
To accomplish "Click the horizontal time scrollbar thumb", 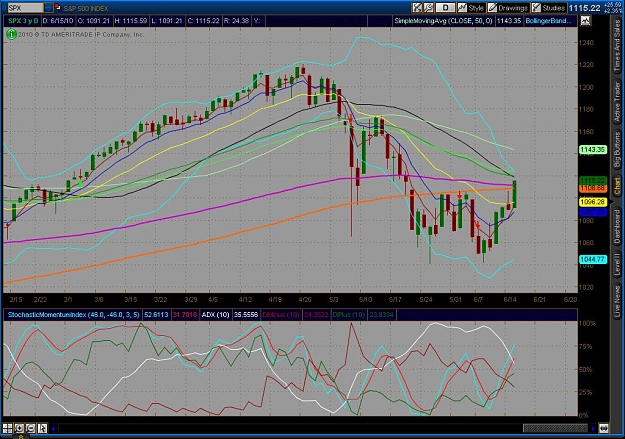I will coord(555,429).
